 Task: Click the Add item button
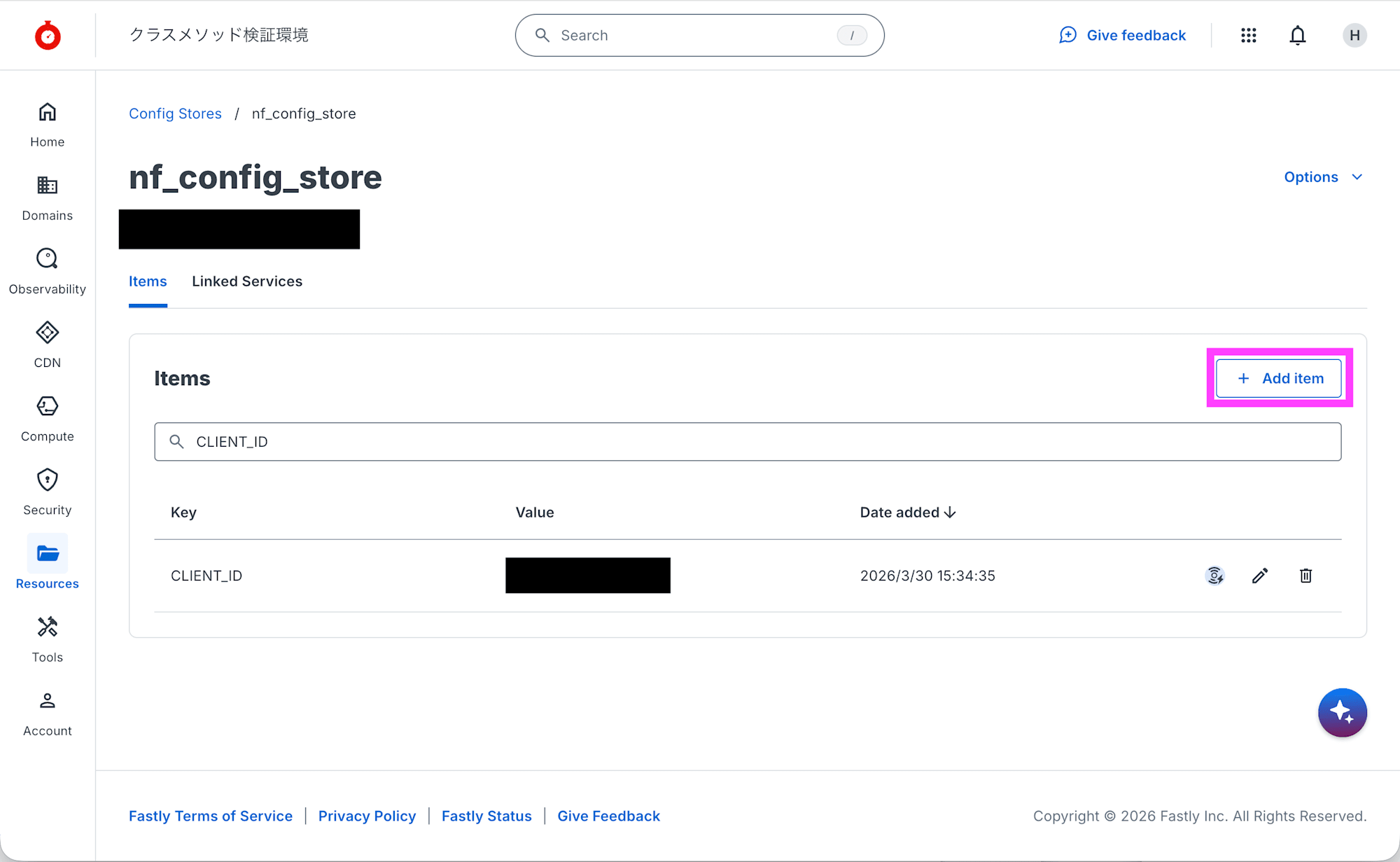(x=1279, y=378)
